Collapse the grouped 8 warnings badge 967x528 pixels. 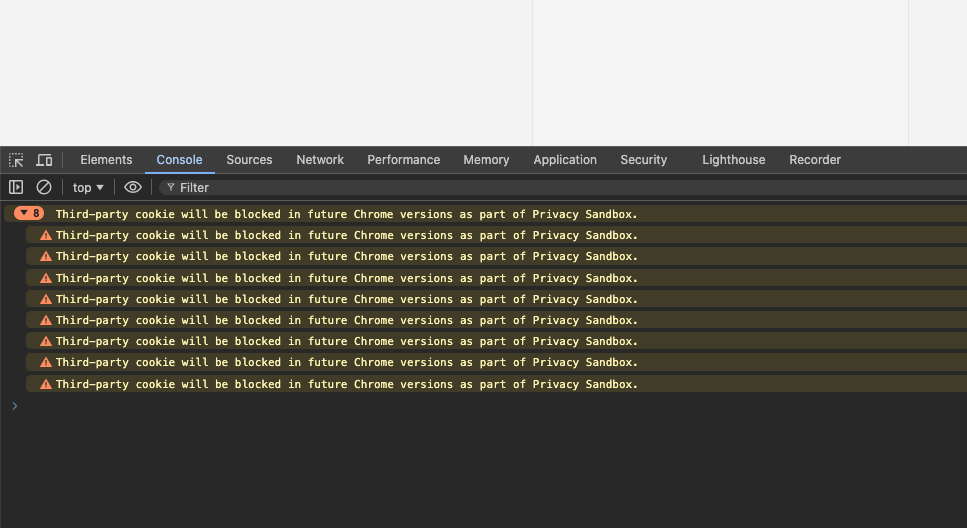click(29, 214)
